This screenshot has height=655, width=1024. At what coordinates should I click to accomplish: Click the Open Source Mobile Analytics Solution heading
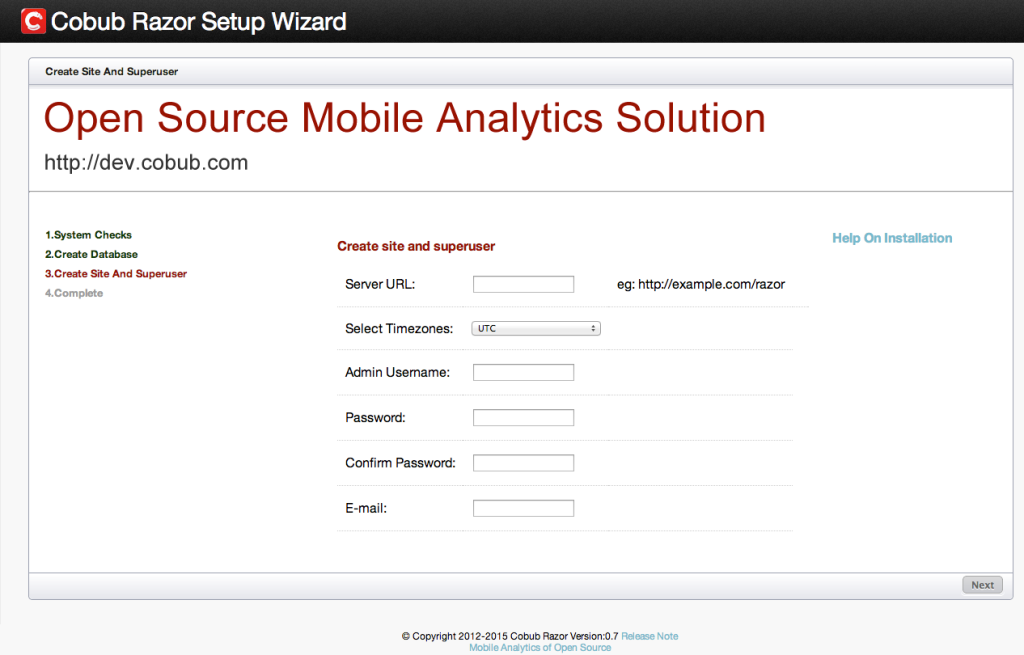point(405,118)
